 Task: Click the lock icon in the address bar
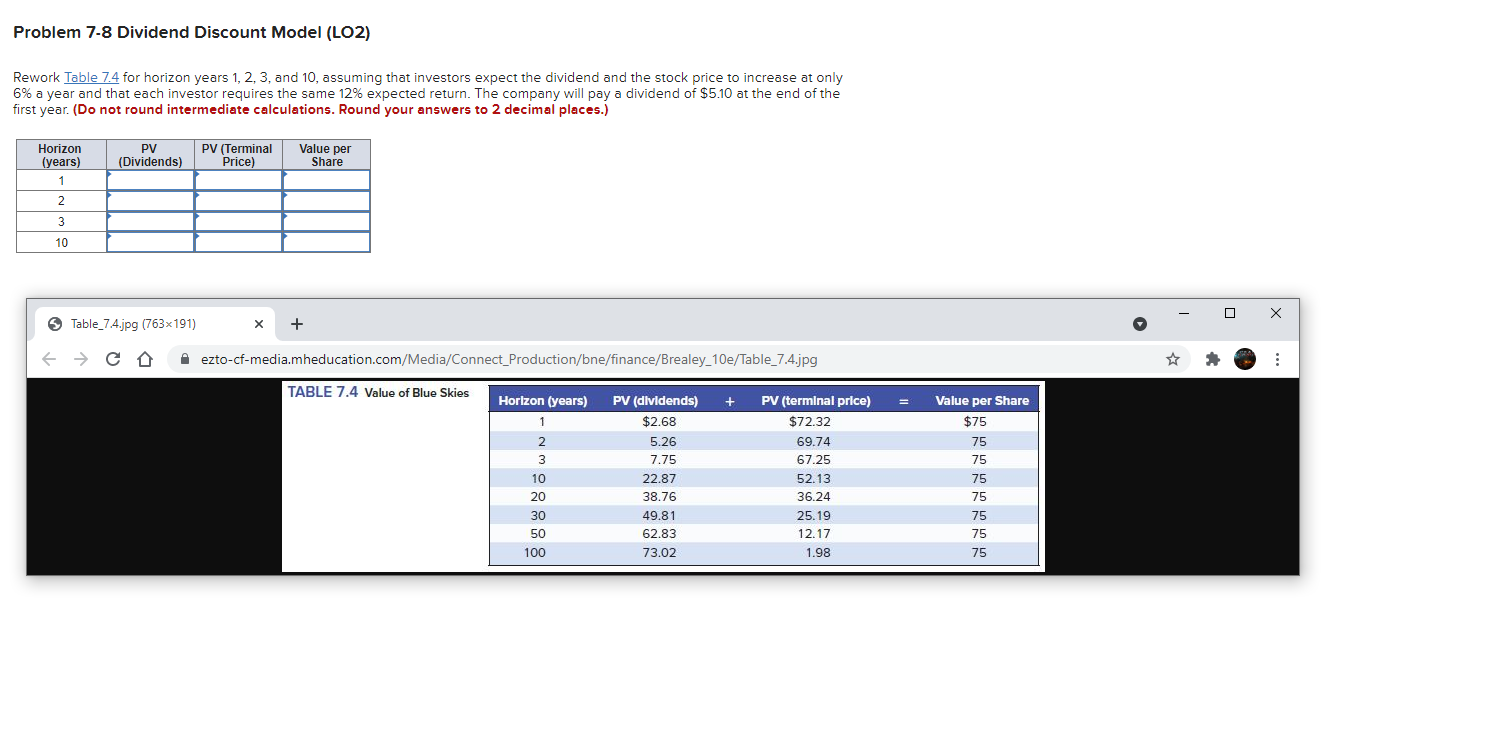point(185,359)
